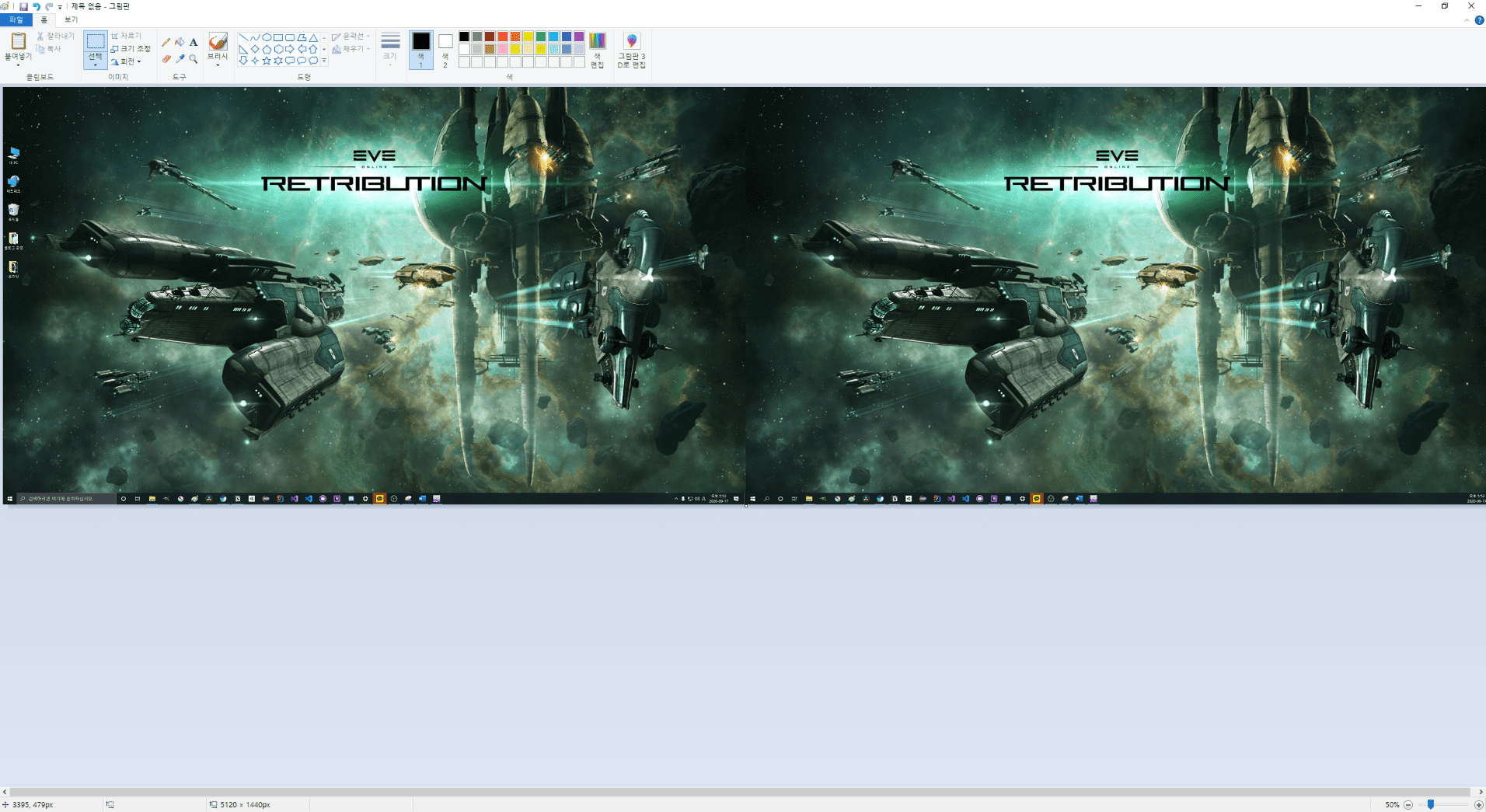
Task: Open the Customize Quick Access Toolbar dropdown
Action: pos(60,7)
